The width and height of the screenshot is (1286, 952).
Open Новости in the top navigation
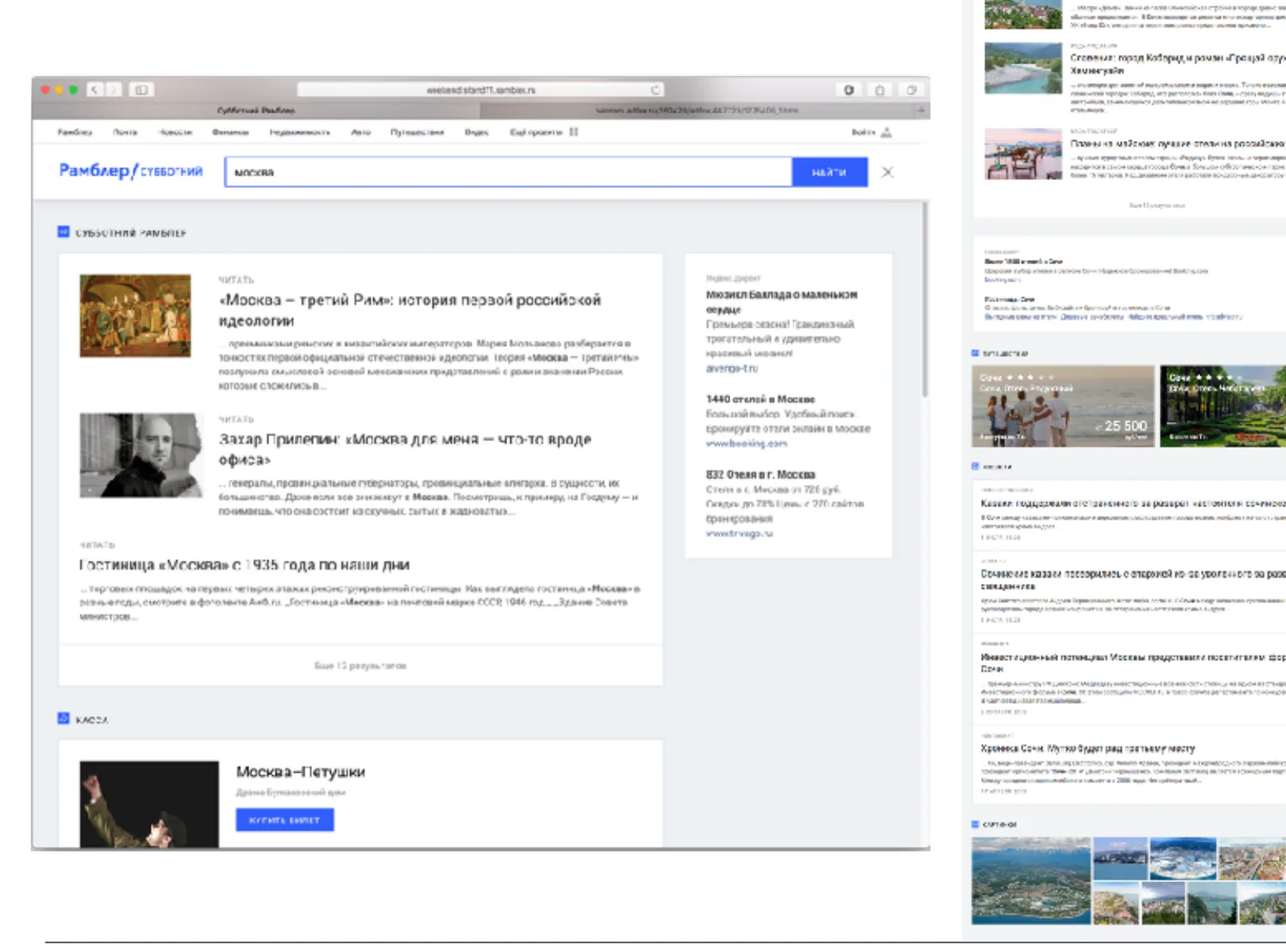(x=175, y=132)
